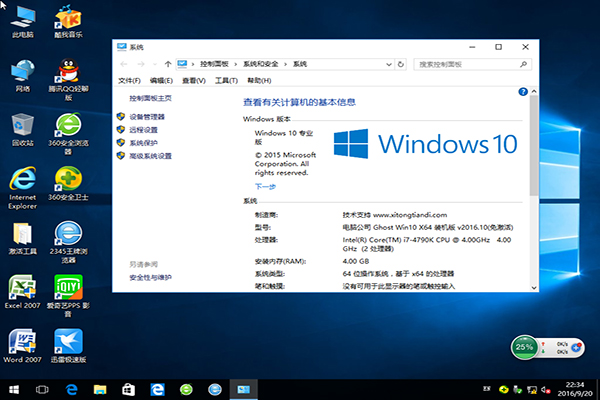Open the blue help question mark icon
600x400 pixels.
click(x=523, y=92)
